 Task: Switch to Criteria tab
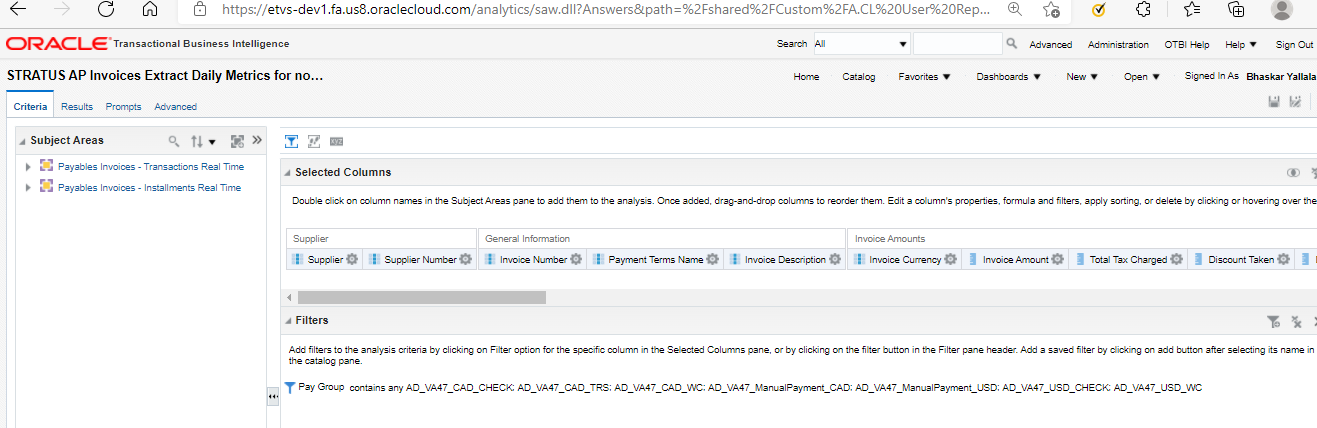pos(30,106)
